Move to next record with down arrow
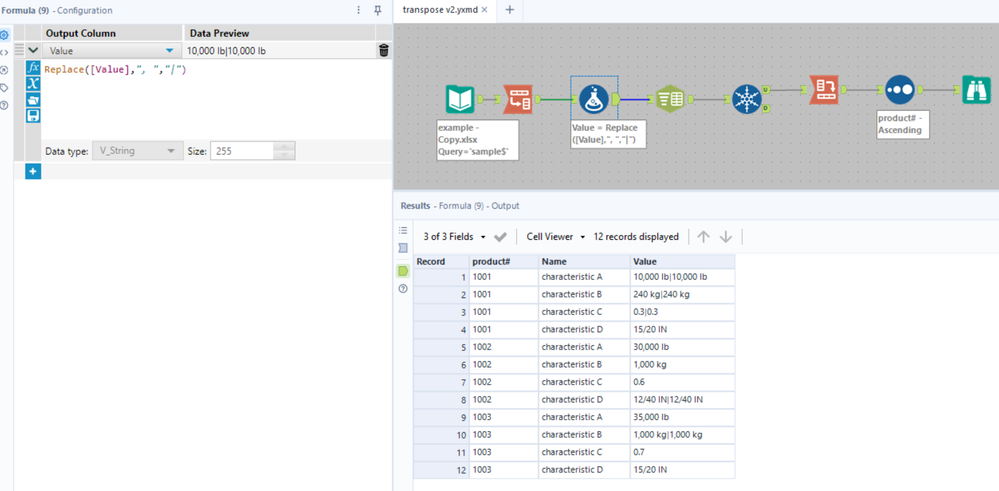Viewport: 999px width, 491px height. 726,237
